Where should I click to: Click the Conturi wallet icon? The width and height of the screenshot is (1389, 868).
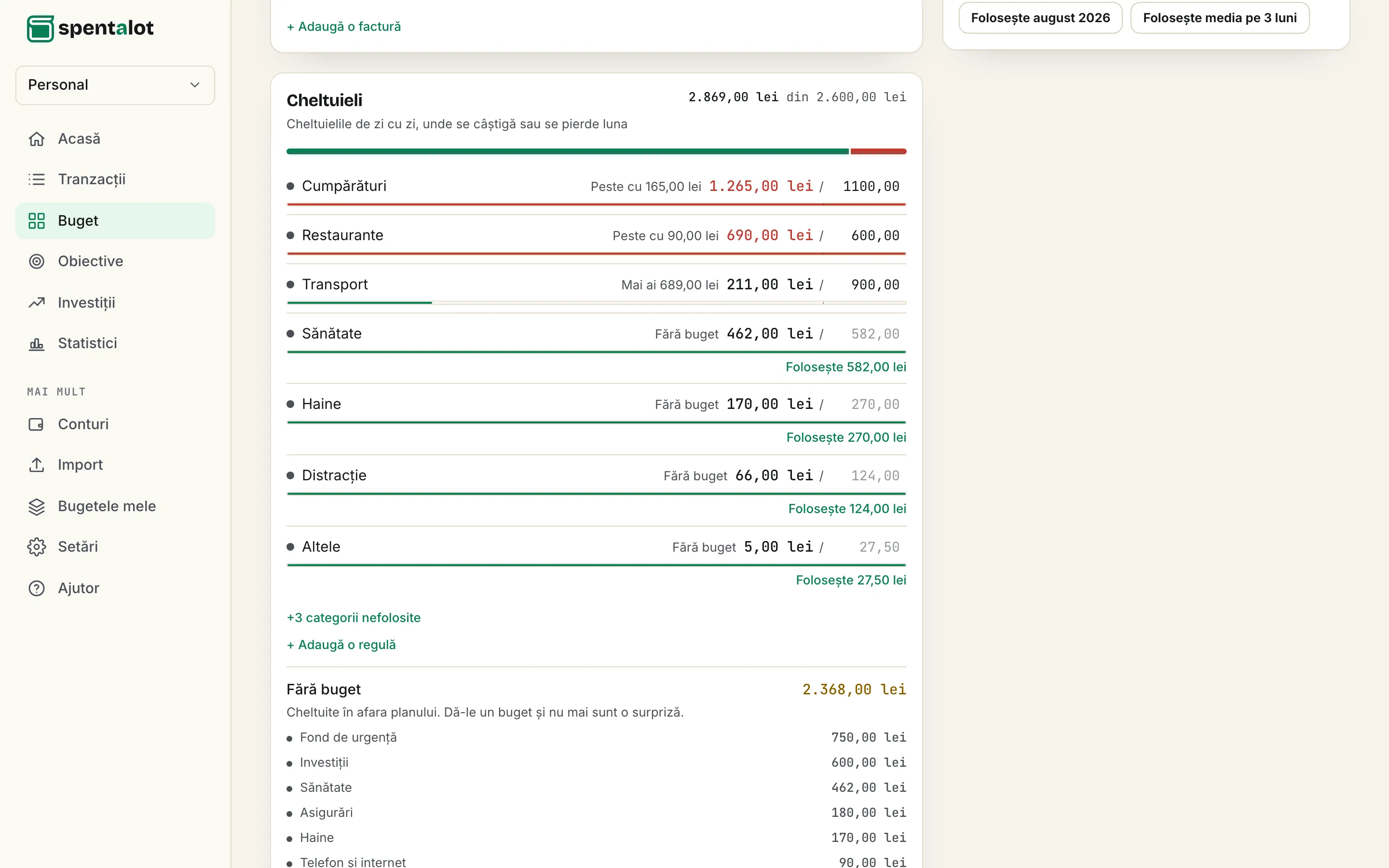click(37, 424)
